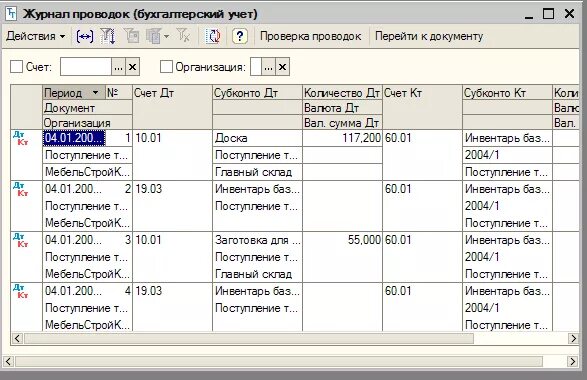Click the table scrollbar left arrow

[x=17, y=338]
